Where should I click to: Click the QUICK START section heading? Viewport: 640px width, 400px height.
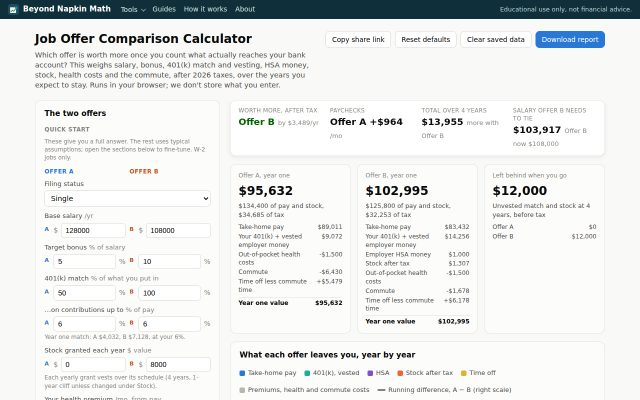tap(67, 129)
